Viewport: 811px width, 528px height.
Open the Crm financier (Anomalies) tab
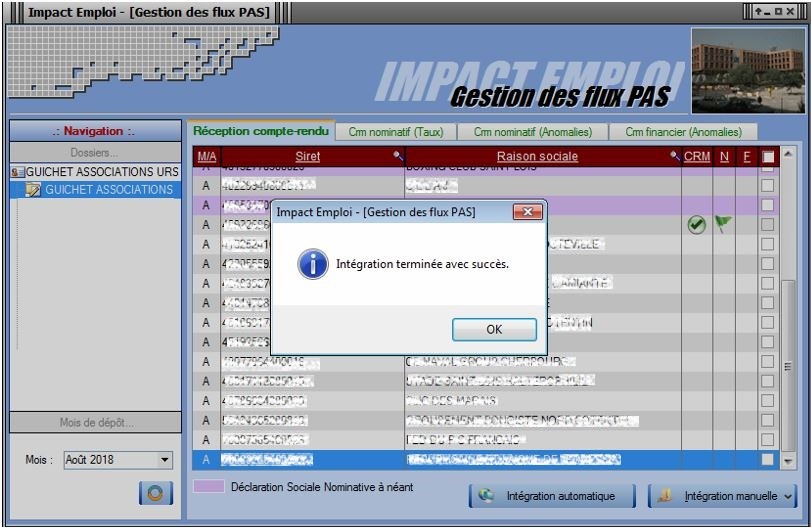[x=683, y=132]
